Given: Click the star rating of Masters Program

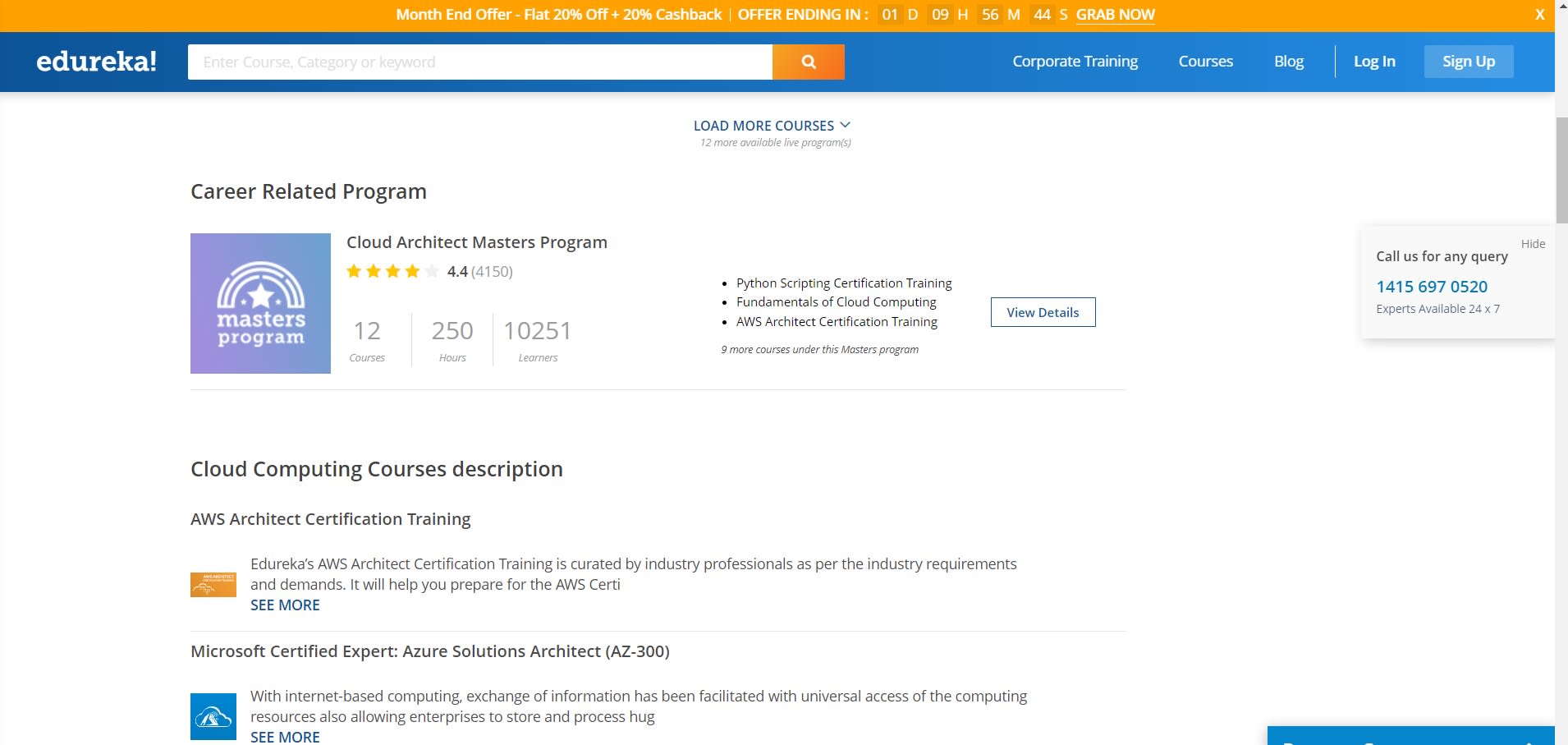Looking at the screenshot, I should [392, 271].
